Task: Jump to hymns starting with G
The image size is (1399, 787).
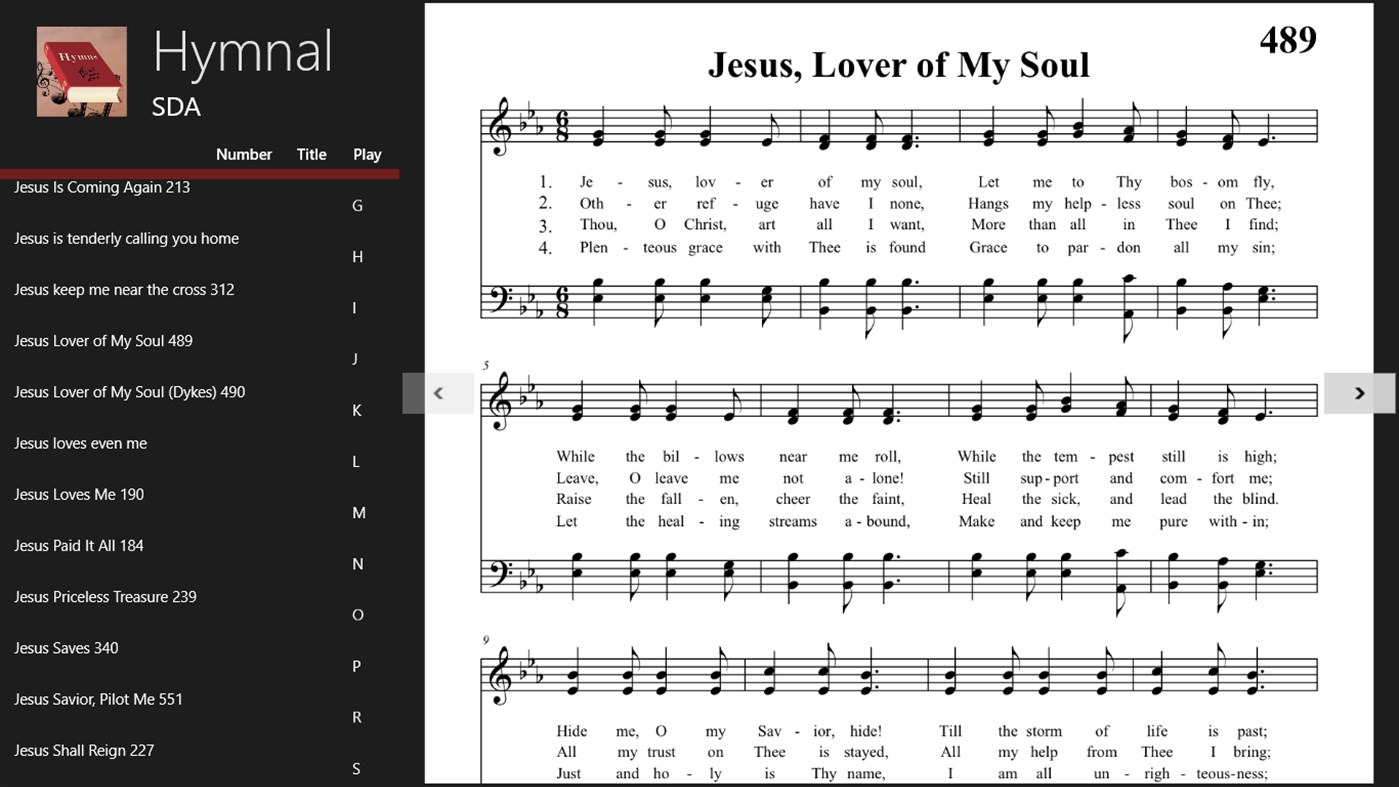Action: [x=357, y=205]
